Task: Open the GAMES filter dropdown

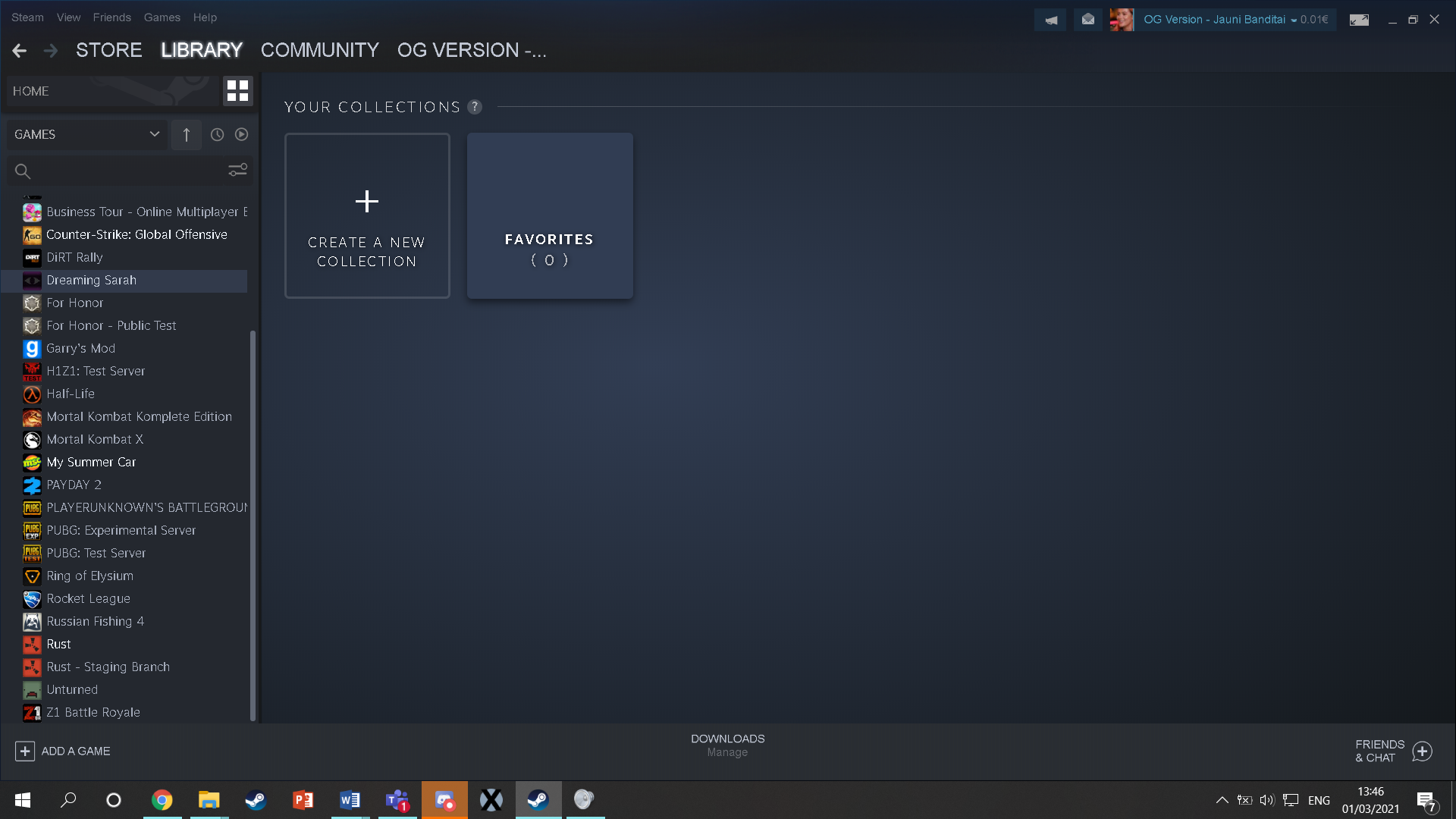Action: (x=87, y=134)
